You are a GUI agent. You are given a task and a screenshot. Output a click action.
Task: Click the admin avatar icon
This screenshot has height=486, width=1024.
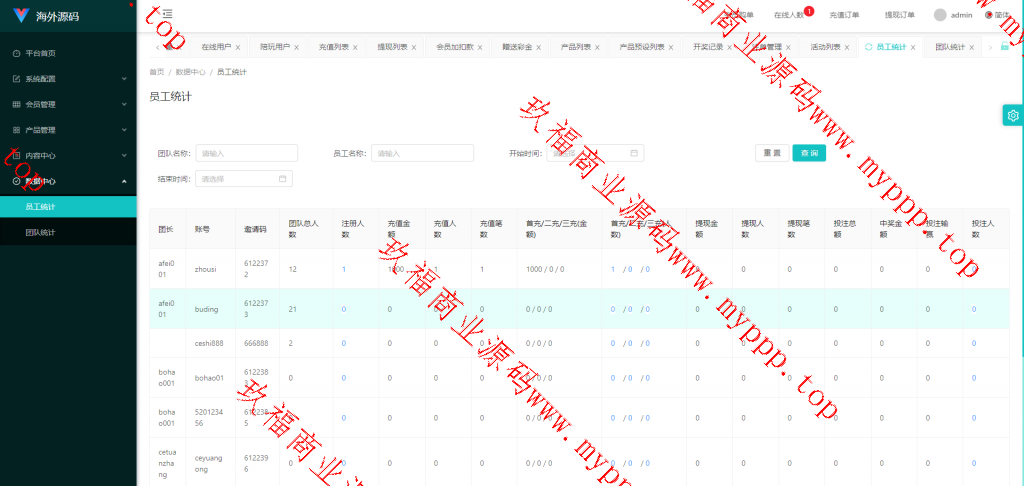pos(940,15)
